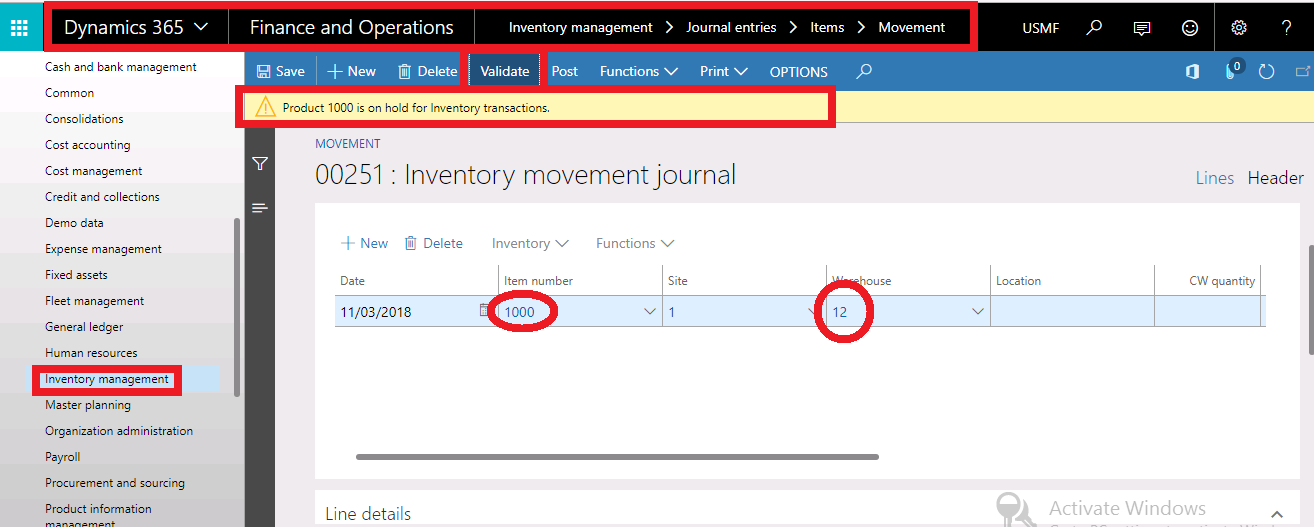Open the Print menu
Screen dimensions: 1314x527
[724, 71]
